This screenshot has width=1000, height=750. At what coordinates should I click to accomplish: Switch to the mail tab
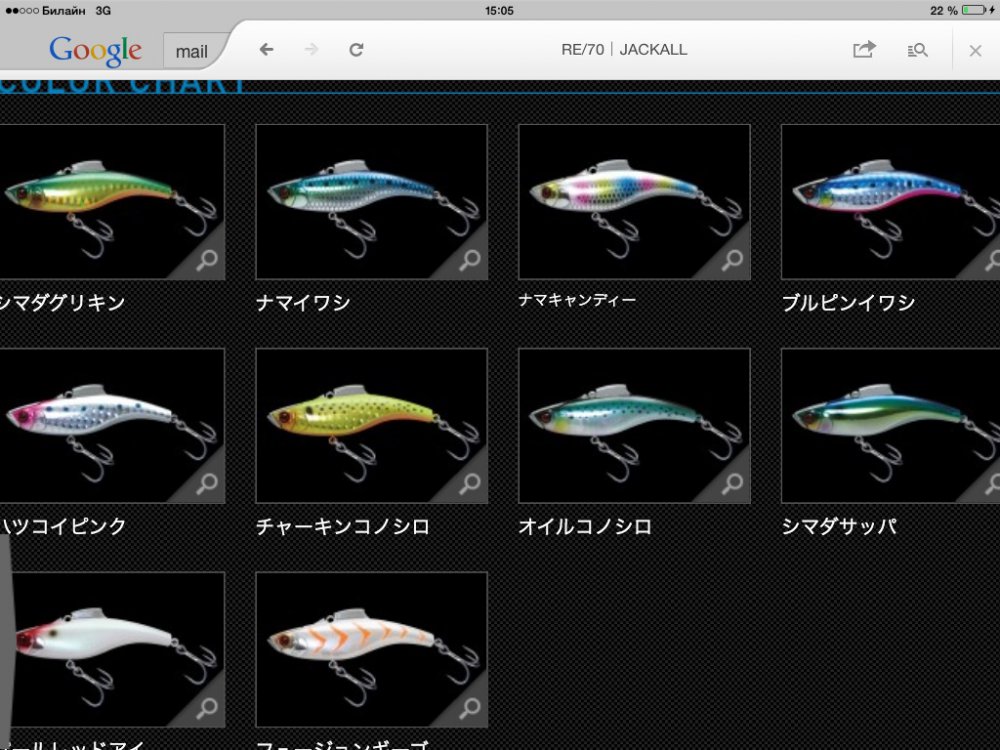[x=192, y=51]
